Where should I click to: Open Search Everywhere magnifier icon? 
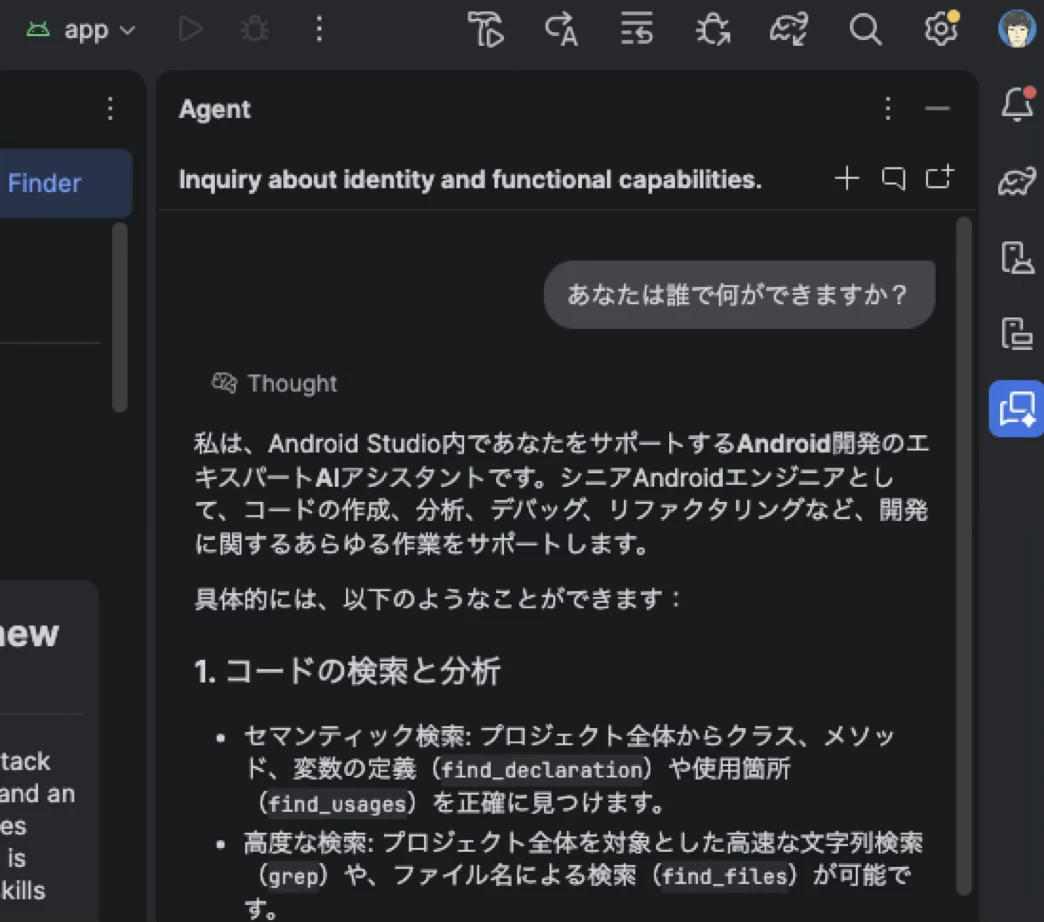click(x=865, y=30)
